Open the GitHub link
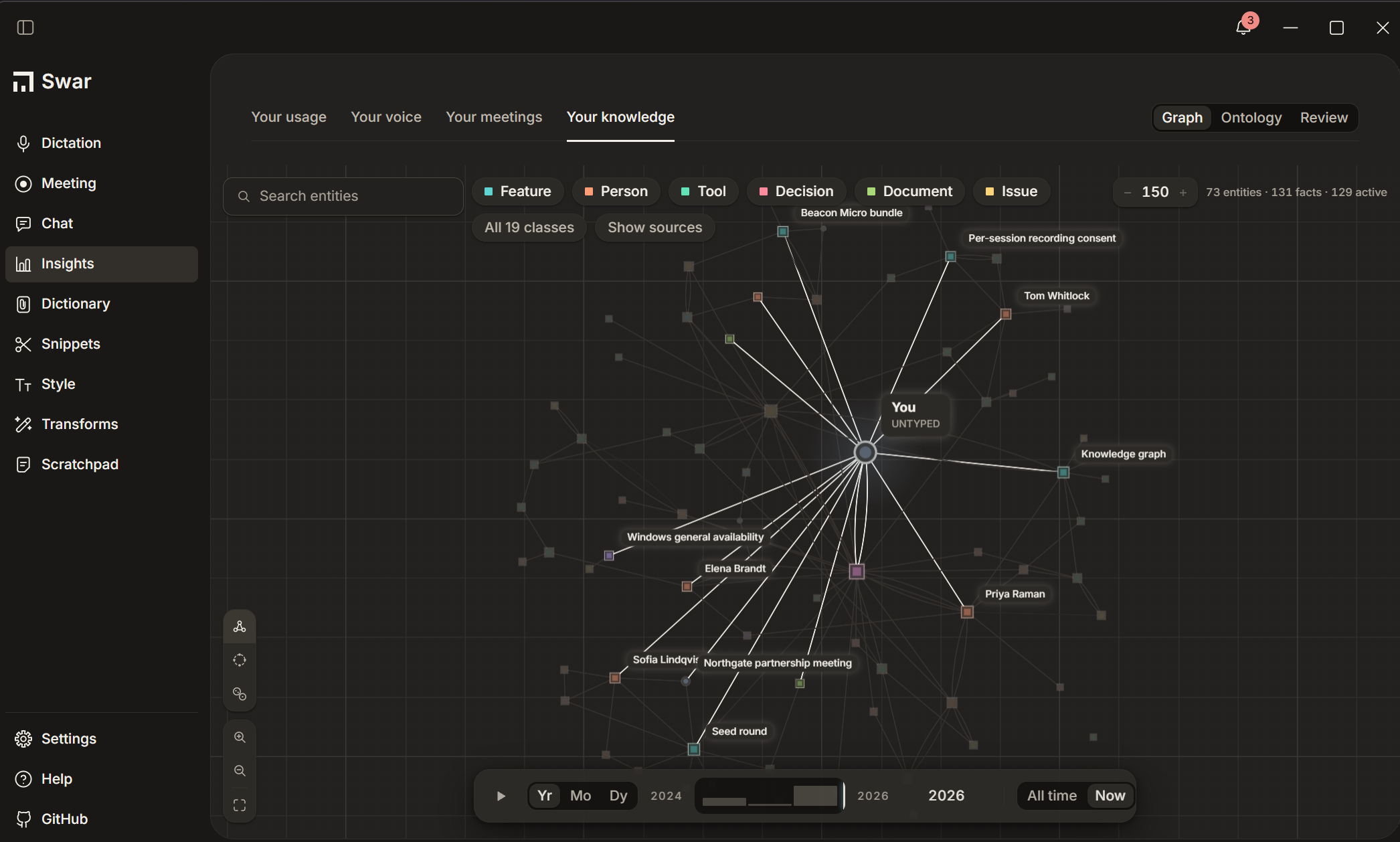 point(102,819)
